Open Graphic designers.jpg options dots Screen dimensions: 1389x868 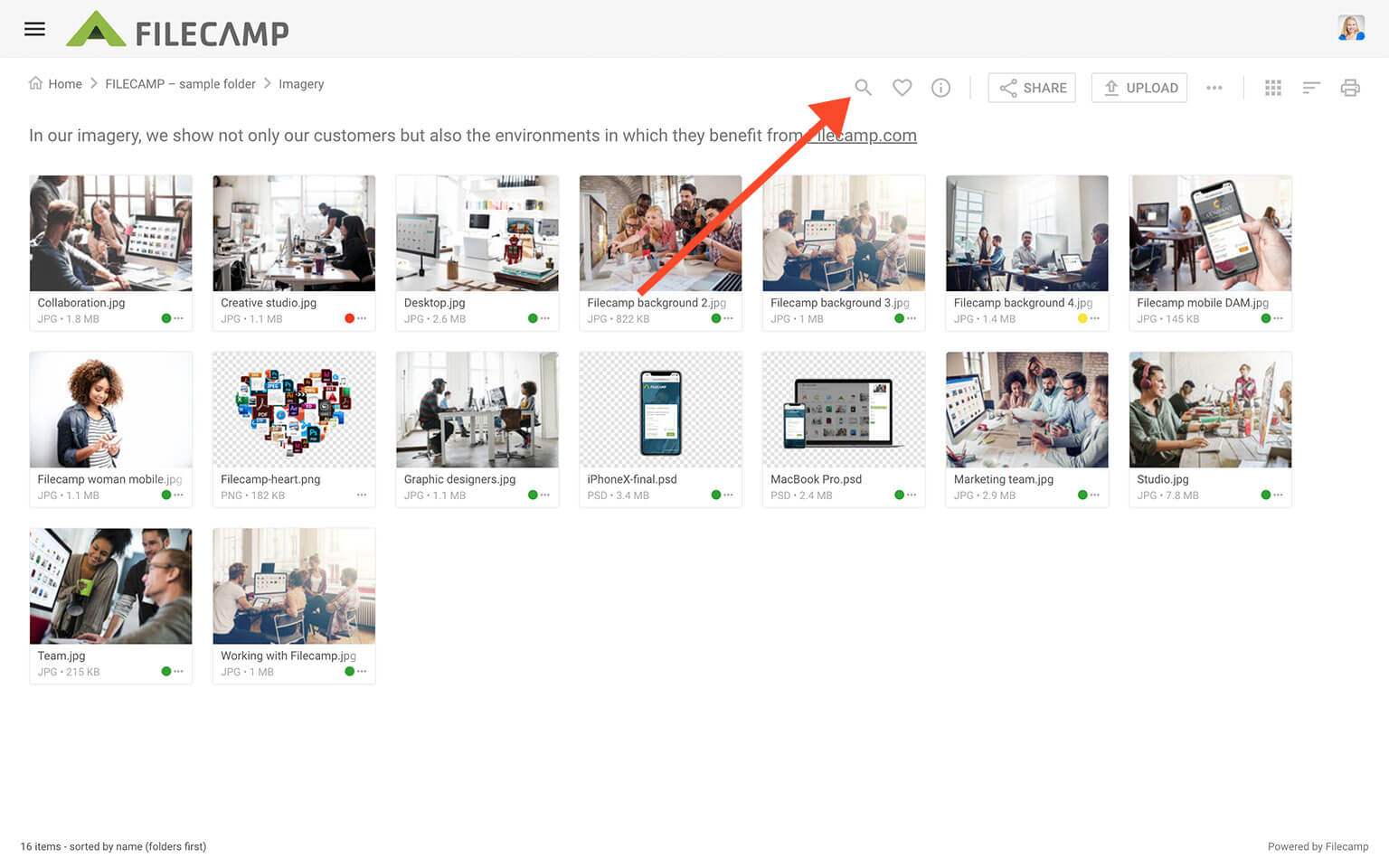[545, 495]
